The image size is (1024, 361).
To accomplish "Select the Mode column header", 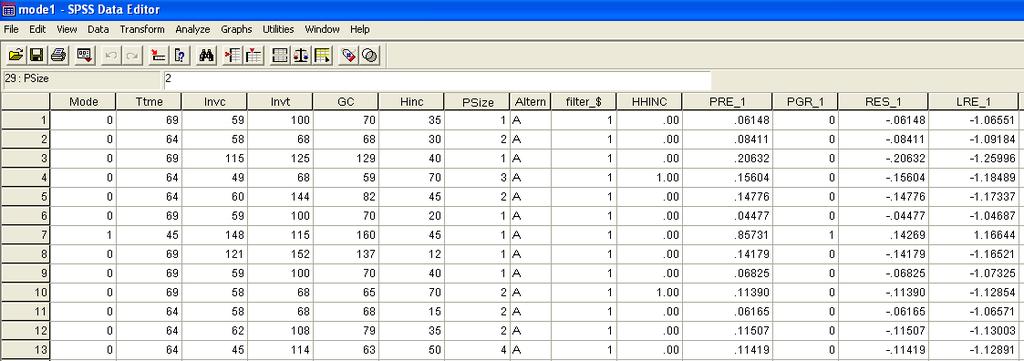I will (x=83, y=101).
